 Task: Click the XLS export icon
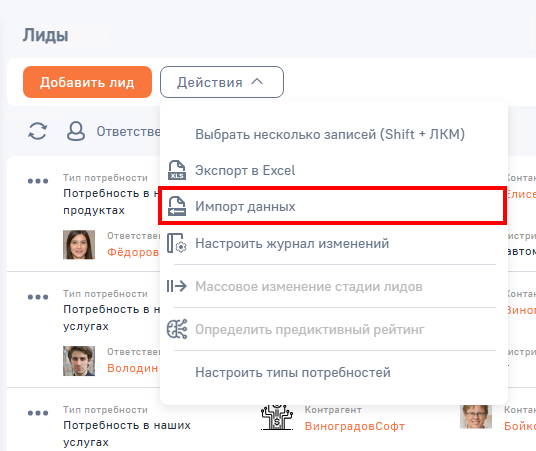click(177, 170)
